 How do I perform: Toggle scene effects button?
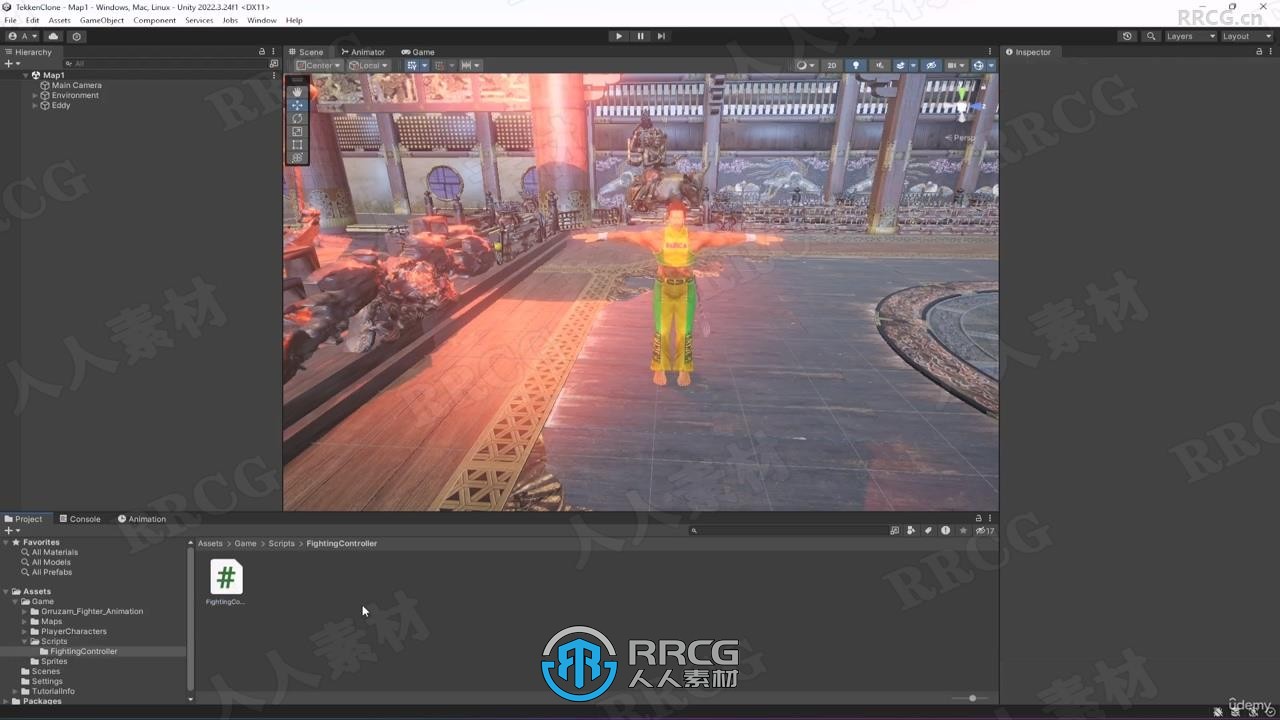pos(903,65)
